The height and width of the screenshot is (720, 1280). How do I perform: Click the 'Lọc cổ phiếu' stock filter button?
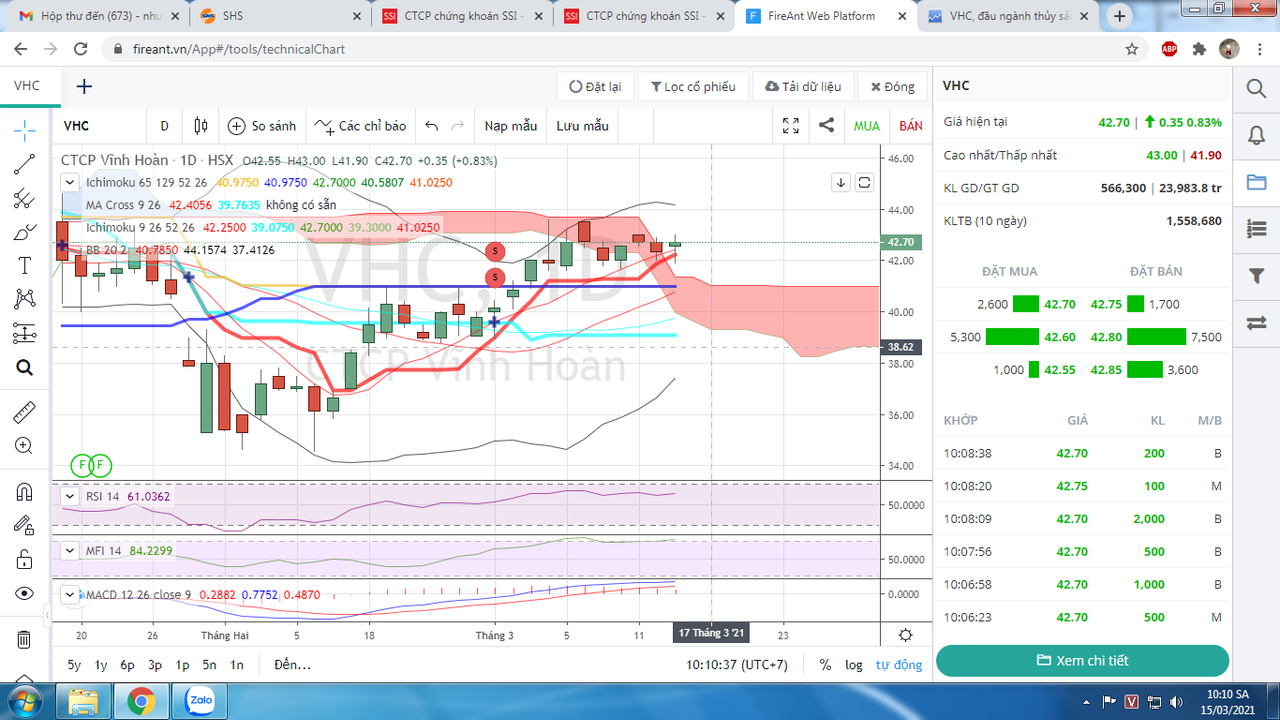coord(693,87)
